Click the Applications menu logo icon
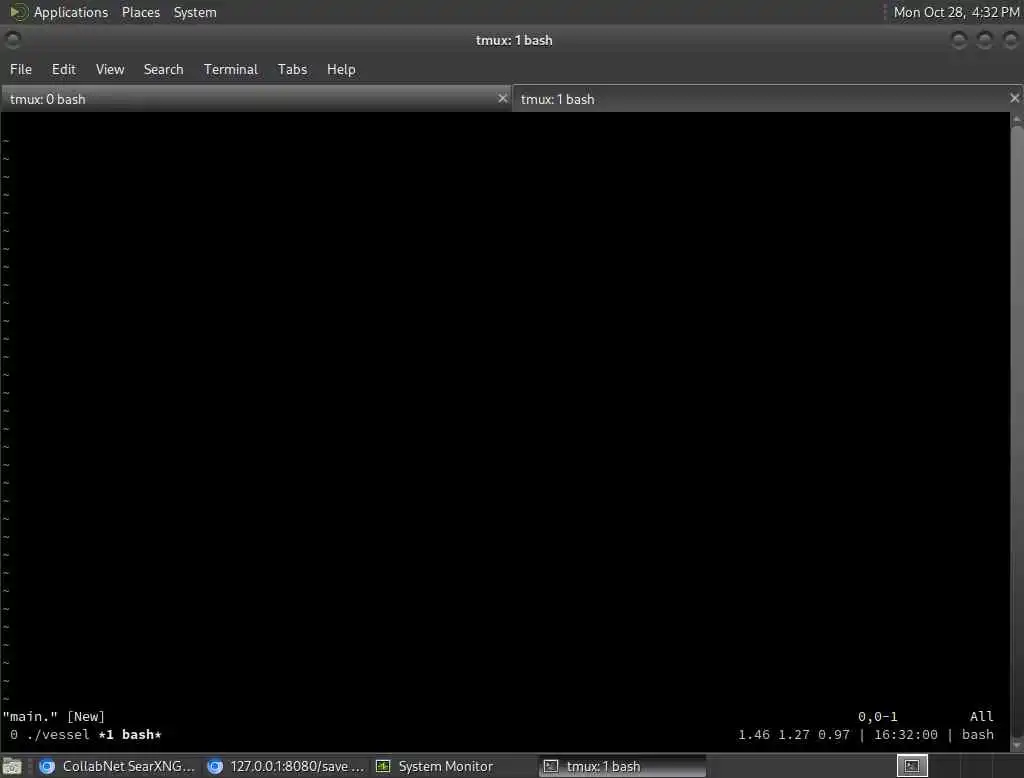The image size is (1024, 778). pos(18,12)
